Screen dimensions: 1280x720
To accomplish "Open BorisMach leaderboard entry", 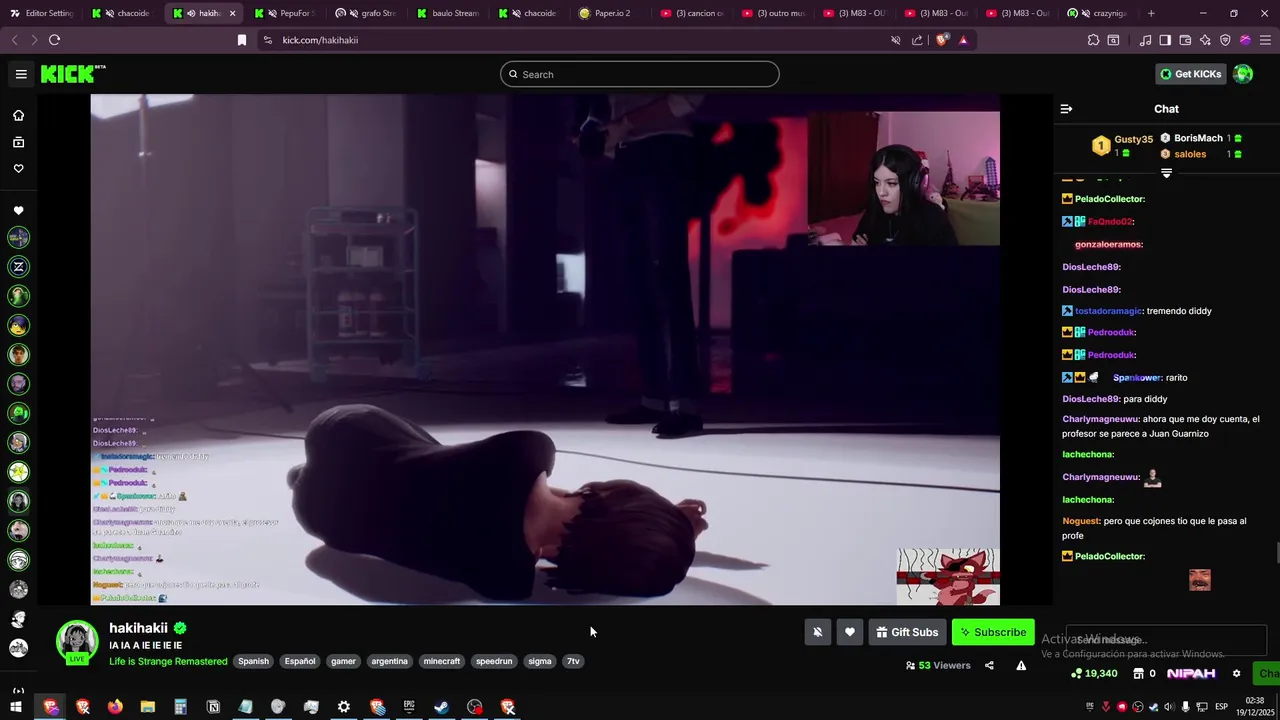I will [1200, 138].
